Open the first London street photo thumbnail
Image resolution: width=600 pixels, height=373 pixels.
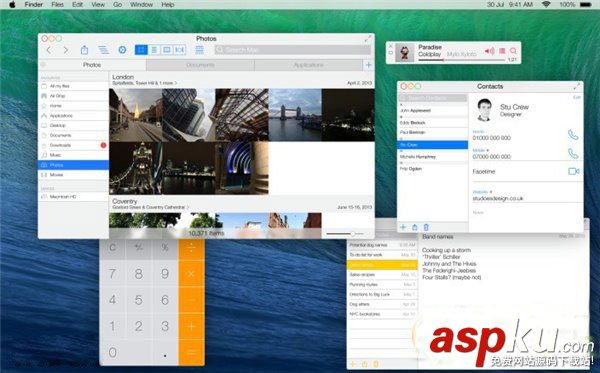pyautogui.click(x=135, y=115)
